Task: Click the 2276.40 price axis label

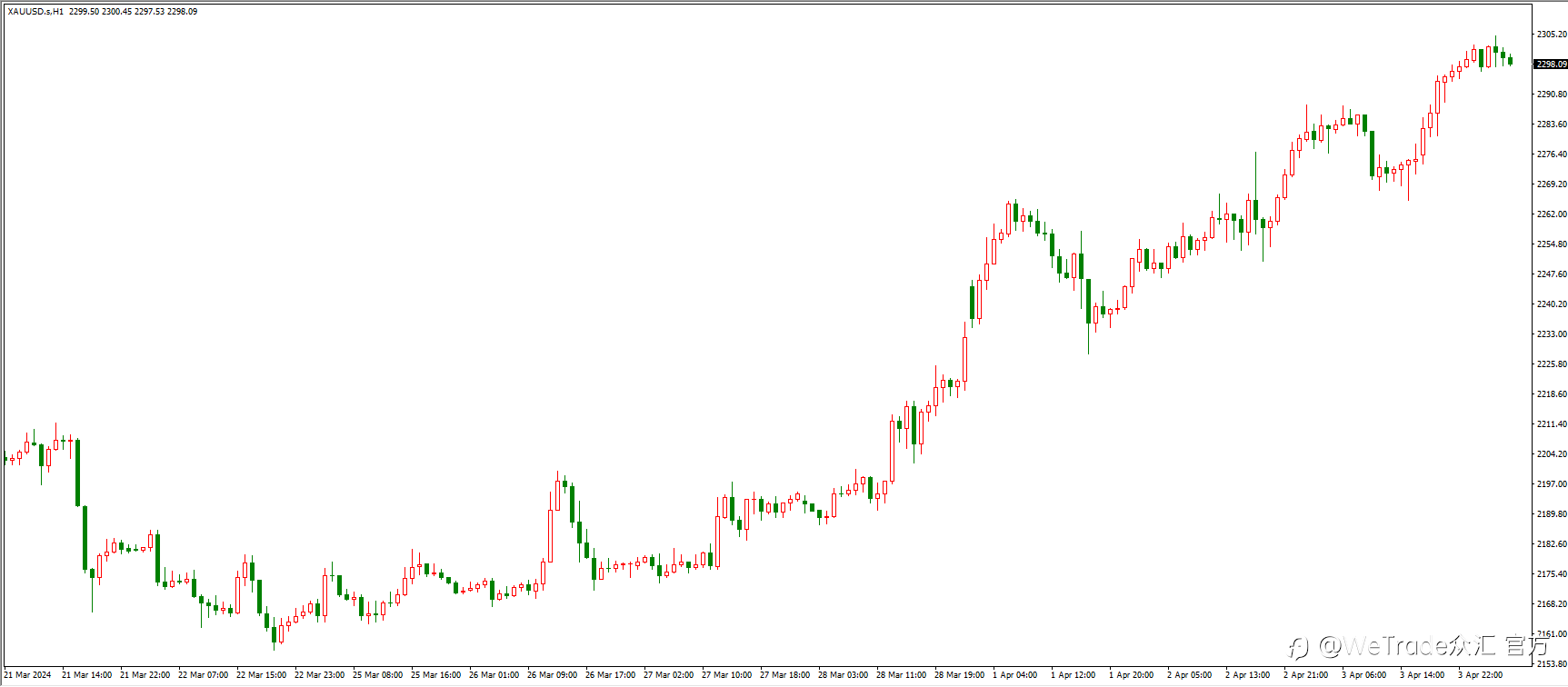Action: point(1552,154)
